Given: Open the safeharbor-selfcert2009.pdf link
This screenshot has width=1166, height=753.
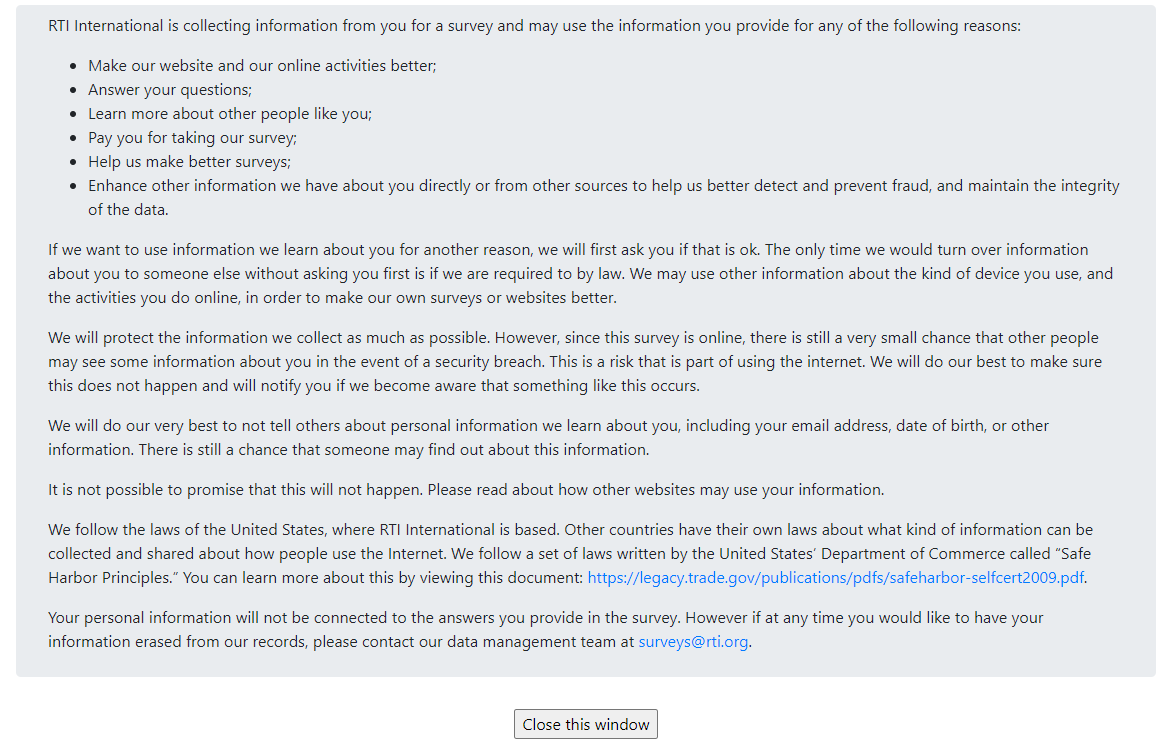Looking at the screenshot, I should point(835,577).
